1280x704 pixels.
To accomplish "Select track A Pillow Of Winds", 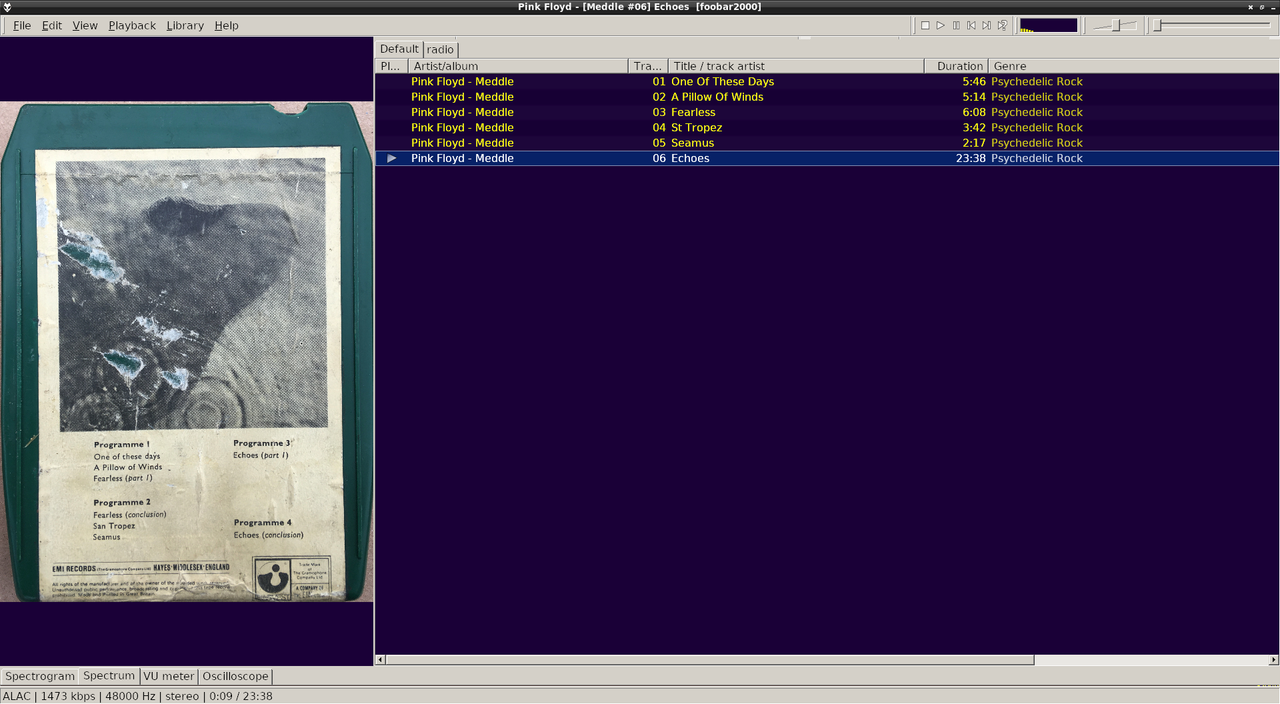I will coord(827,97).
